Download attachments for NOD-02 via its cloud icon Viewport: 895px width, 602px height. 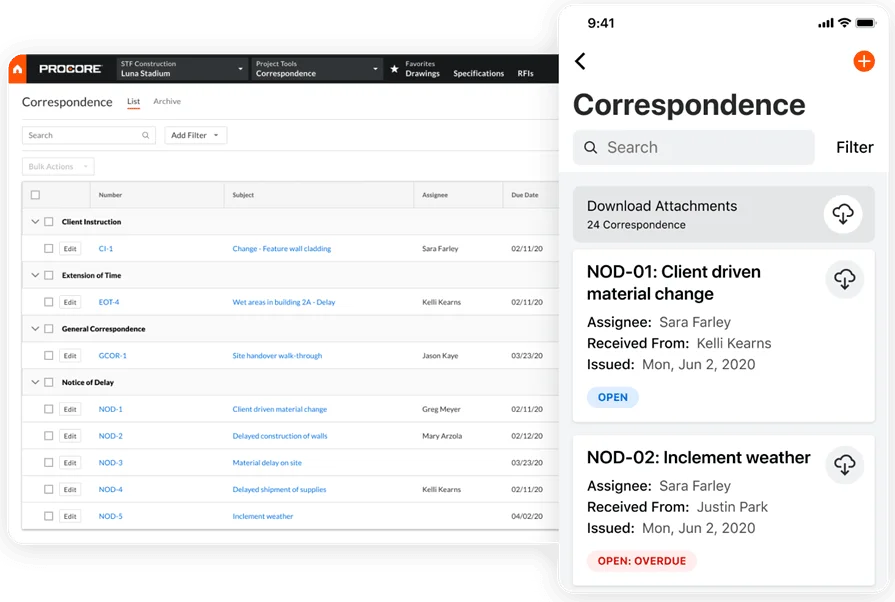[845, 465]
